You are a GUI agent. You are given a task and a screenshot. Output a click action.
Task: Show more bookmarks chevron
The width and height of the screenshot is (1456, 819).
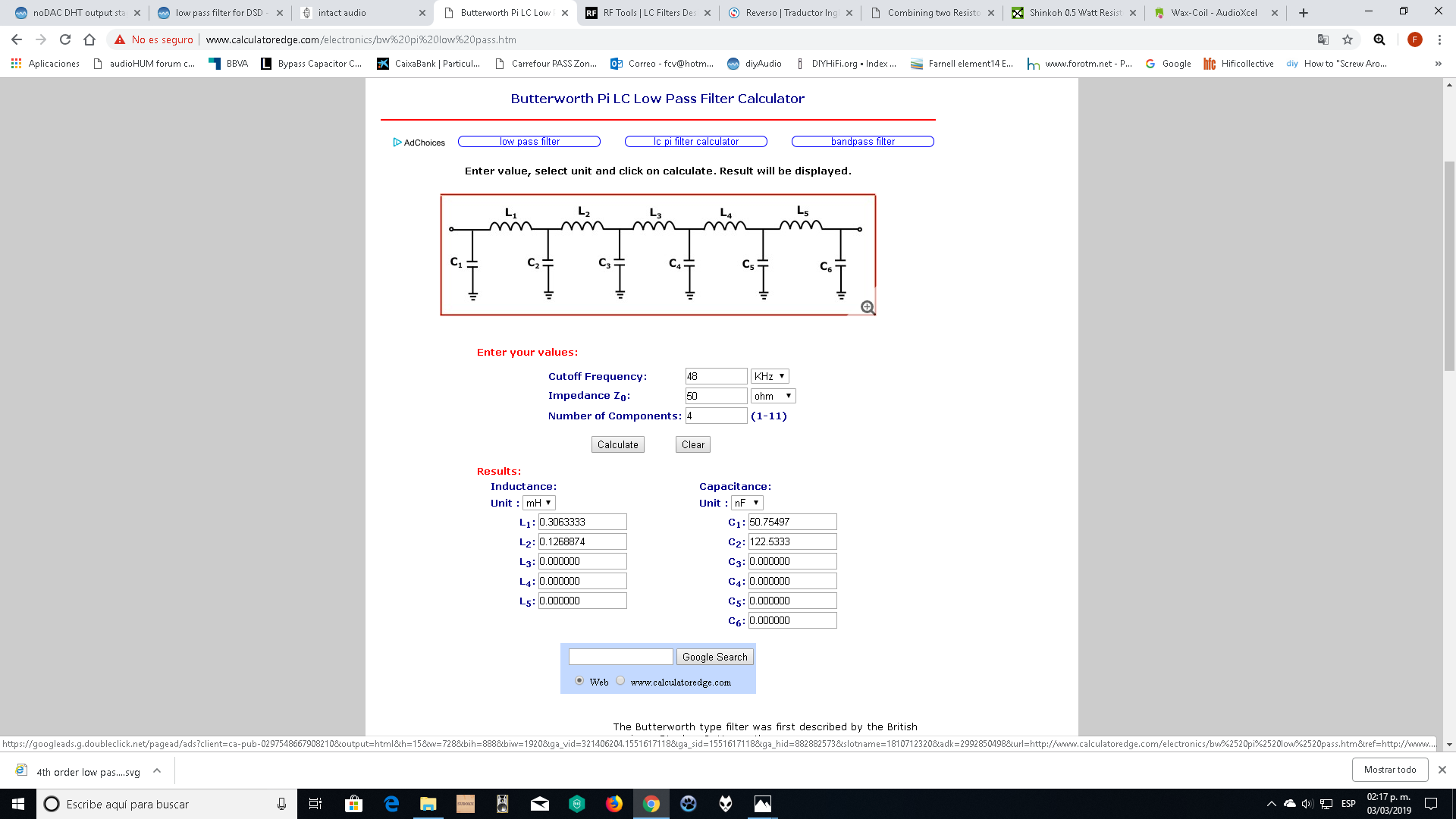pyautogui.click(x=1439, y=64)
